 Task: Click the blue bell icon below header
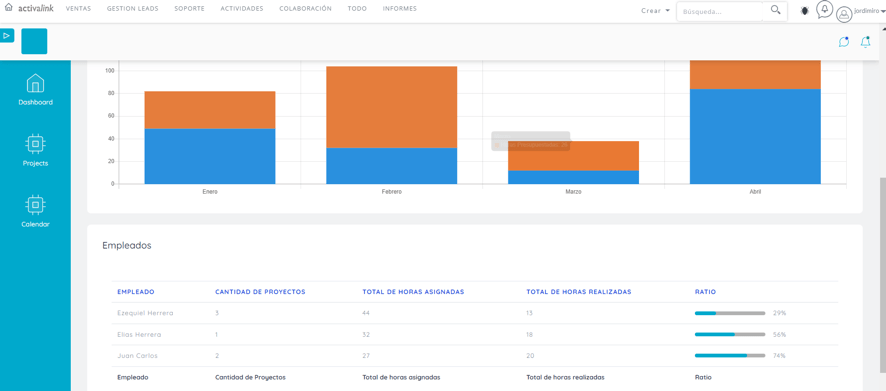point(865,42)
